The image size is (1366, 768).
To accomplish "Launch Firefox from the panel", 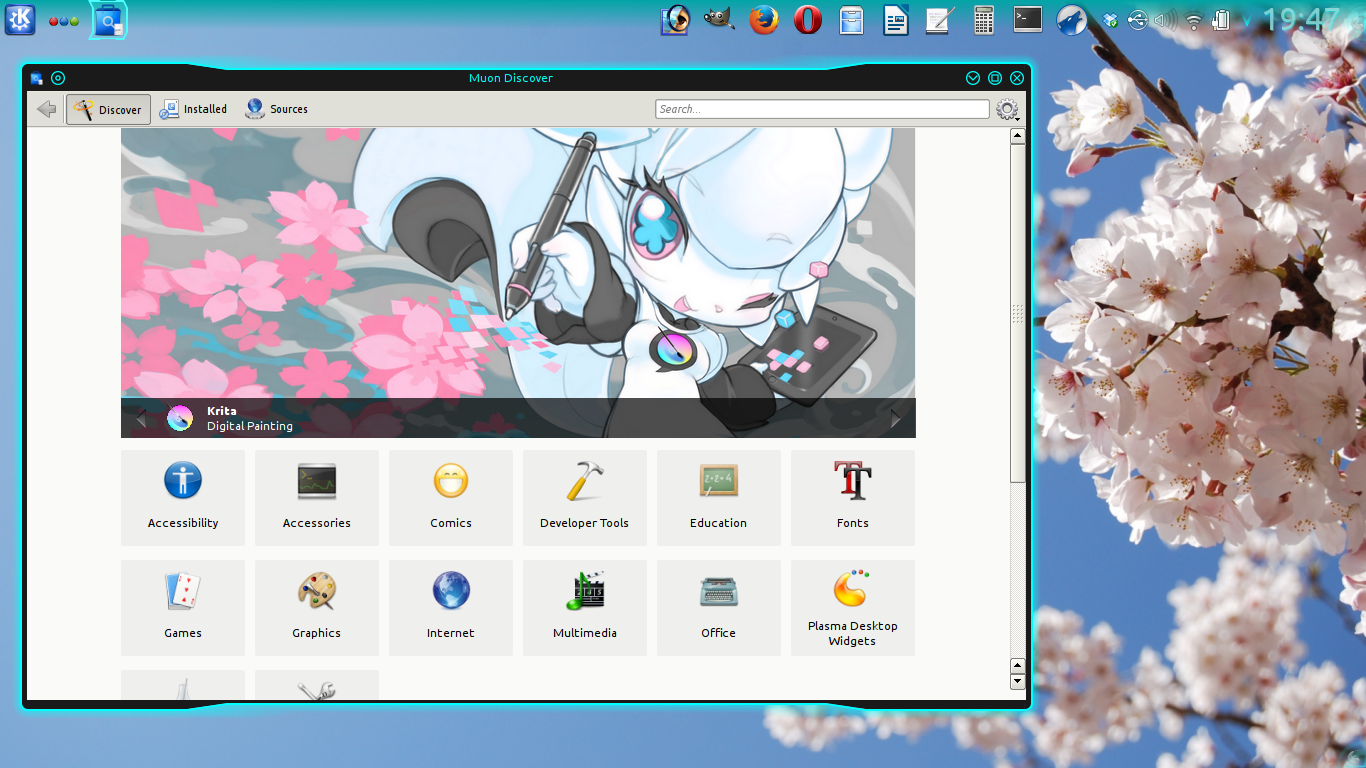I will 764,19.
